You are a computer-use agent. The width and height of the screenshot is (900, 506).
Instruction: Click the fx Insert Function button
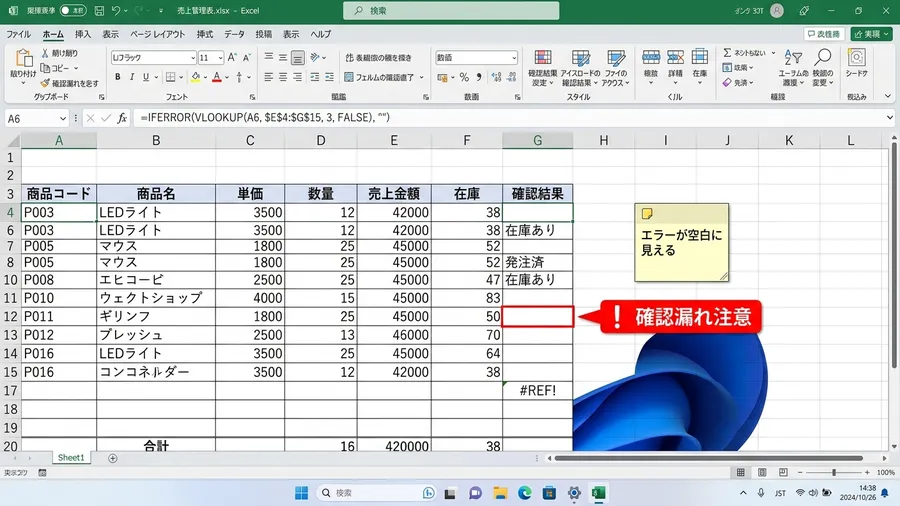click(122, 118)
